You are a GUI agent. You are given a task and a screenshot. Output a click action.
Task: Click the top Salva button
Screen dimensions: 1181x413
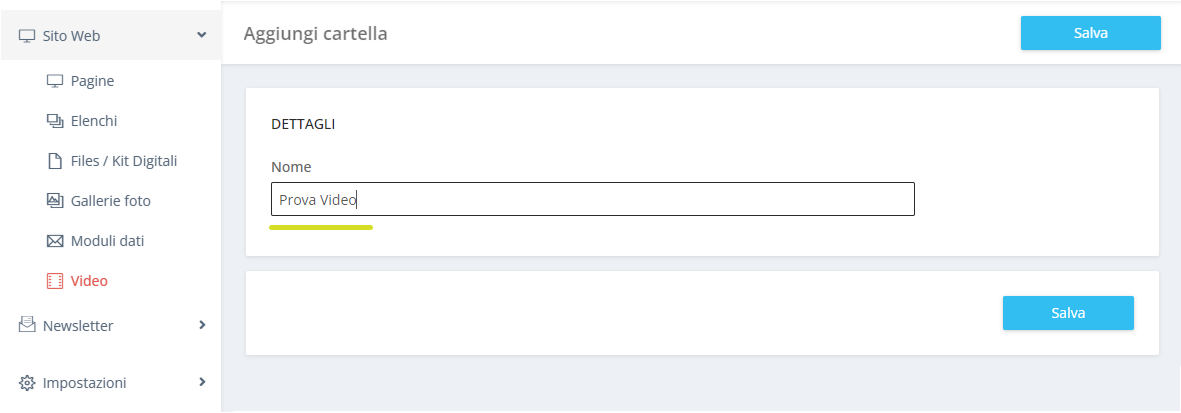coord(1091,33)
